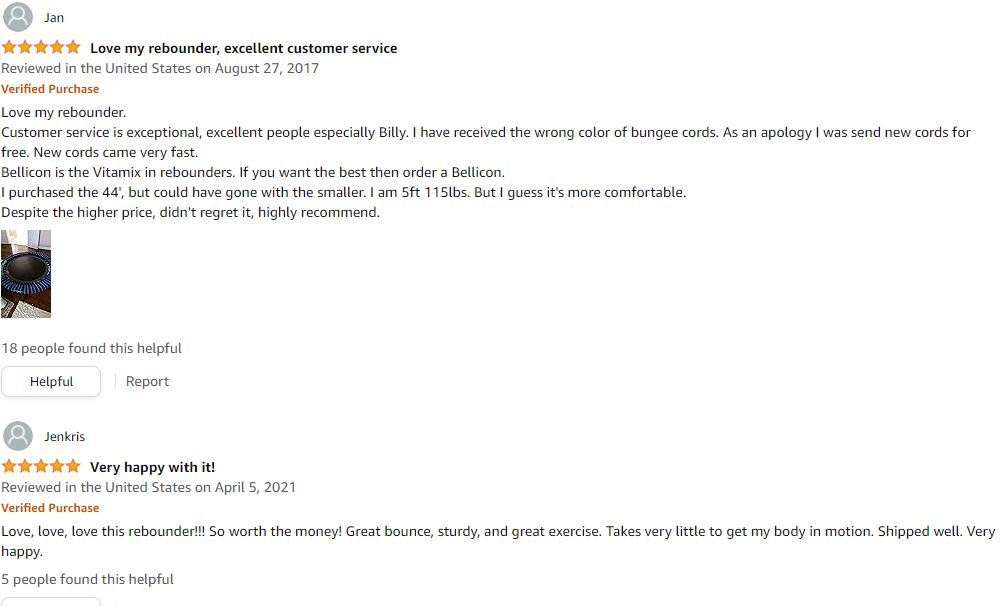Image resolution: width=1007 pixels, height=606 pixels.
Task: Click Verified Purchase on Jenkris's review
Action: click(50, 508)
